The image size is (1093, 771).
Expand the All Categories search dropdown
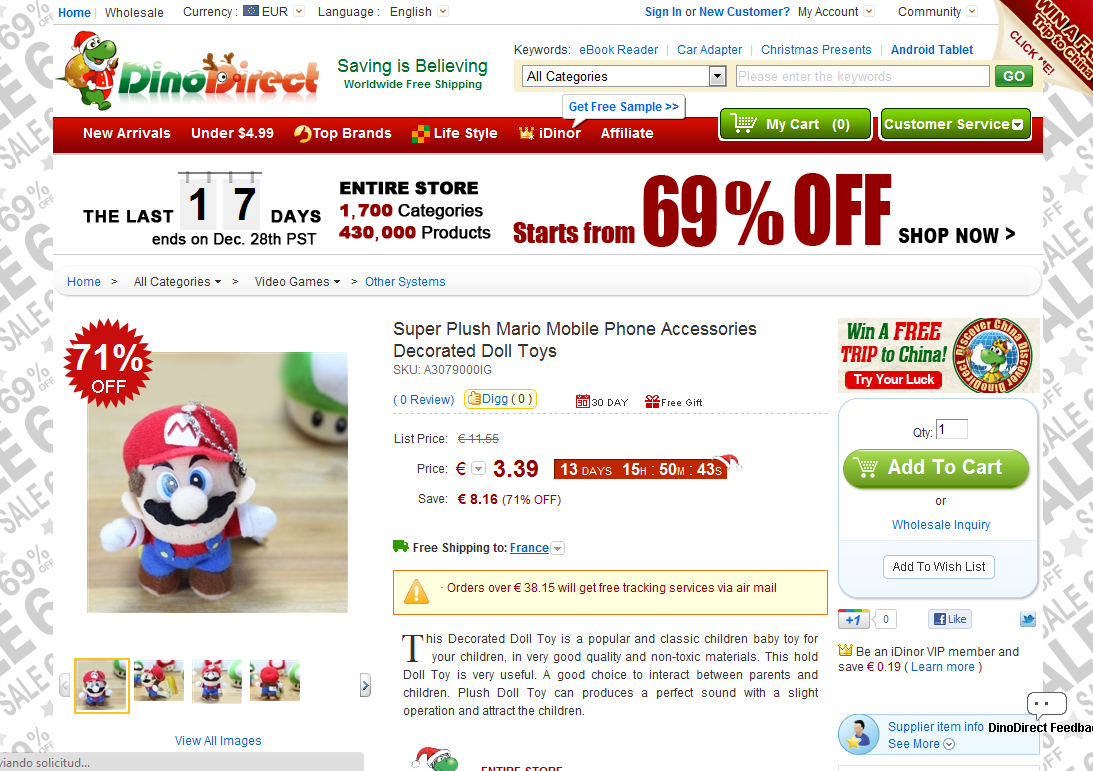717,76
